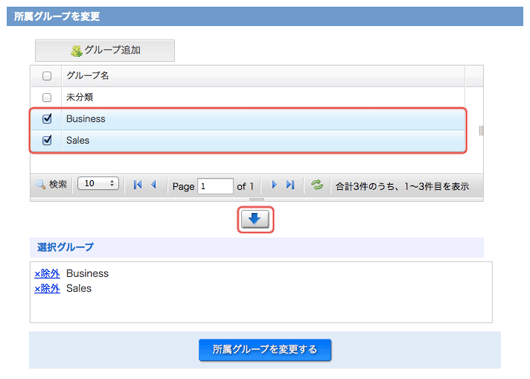Jump to last page icon
The image size is (530, 379).
(290, 185)
